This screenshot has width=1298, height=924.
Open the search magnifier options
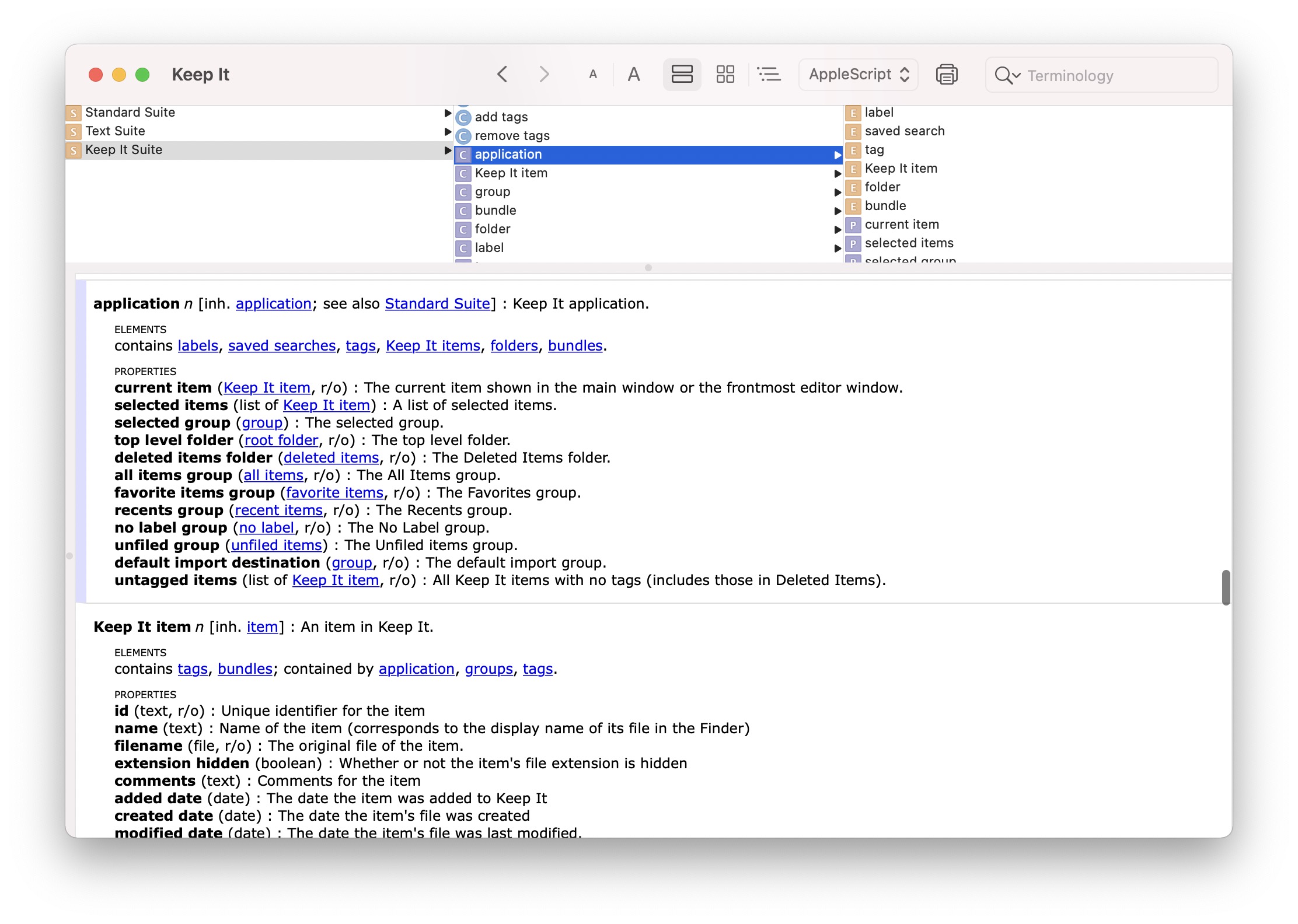[x=1007, y=75]
